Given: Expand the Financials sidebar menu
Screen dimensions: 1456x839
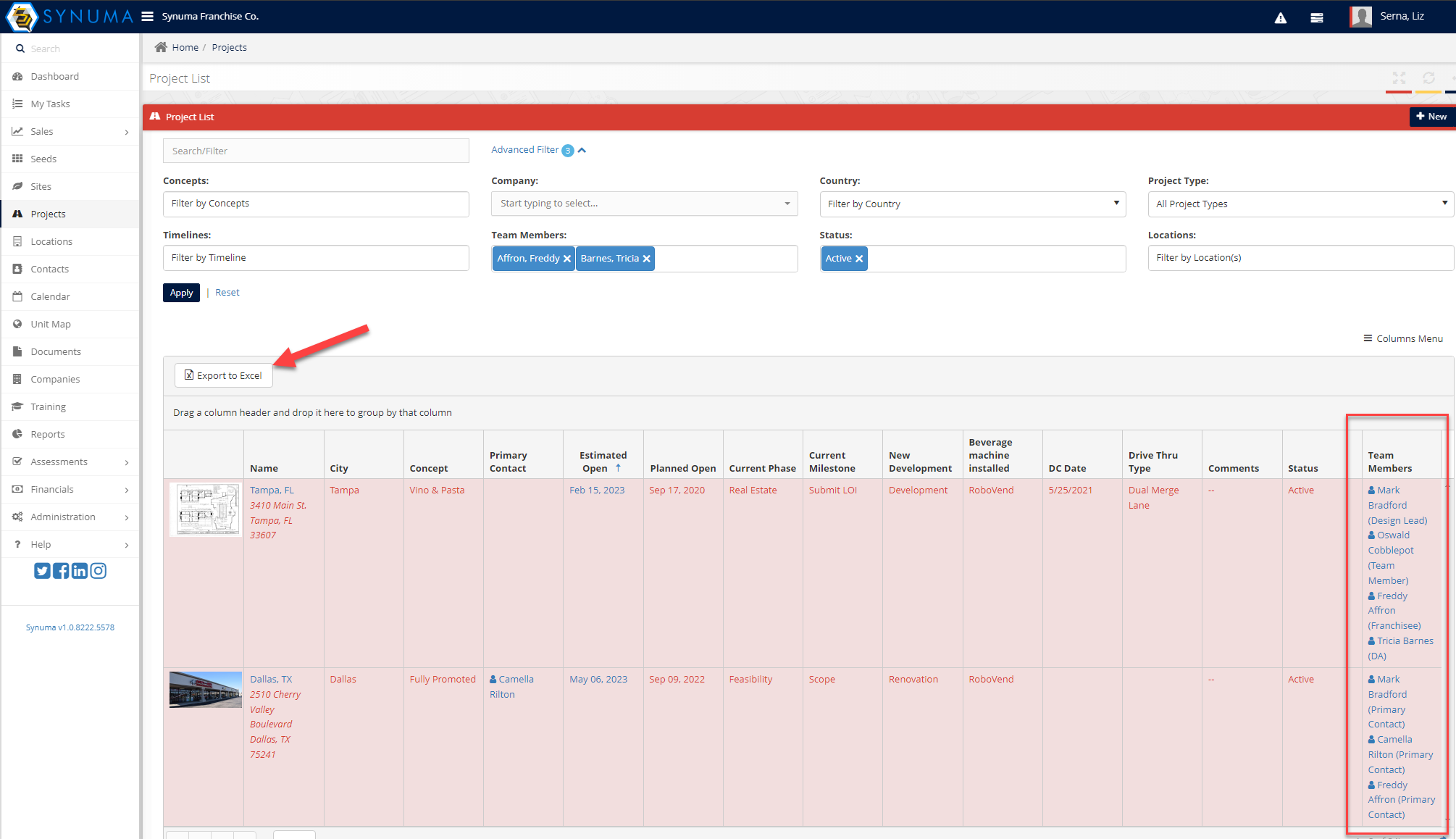Looking at the screenshot, I should (52, 489).
